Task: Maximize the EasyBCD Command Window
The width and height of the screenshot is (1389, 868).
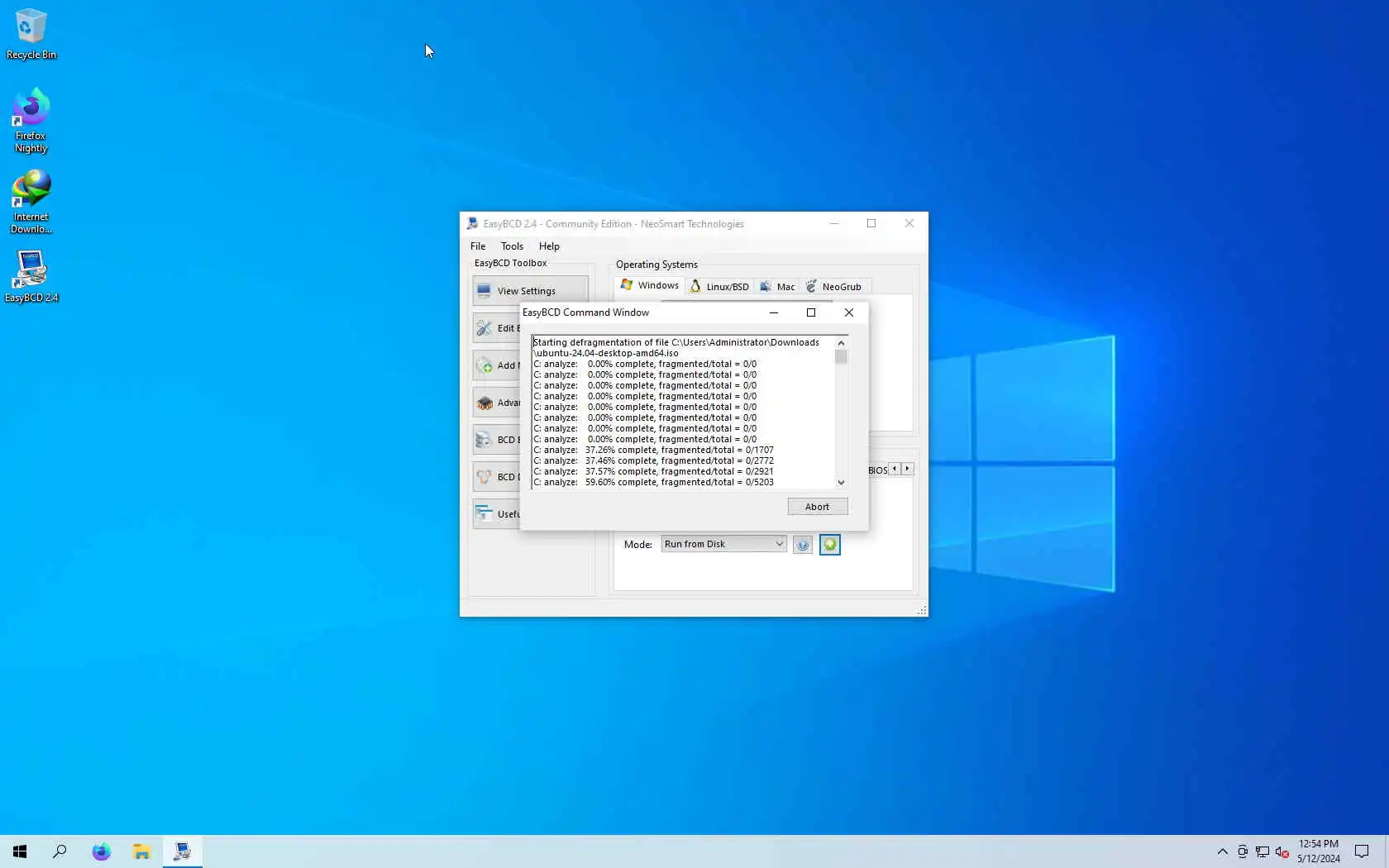Action: (x=811, y=312)
